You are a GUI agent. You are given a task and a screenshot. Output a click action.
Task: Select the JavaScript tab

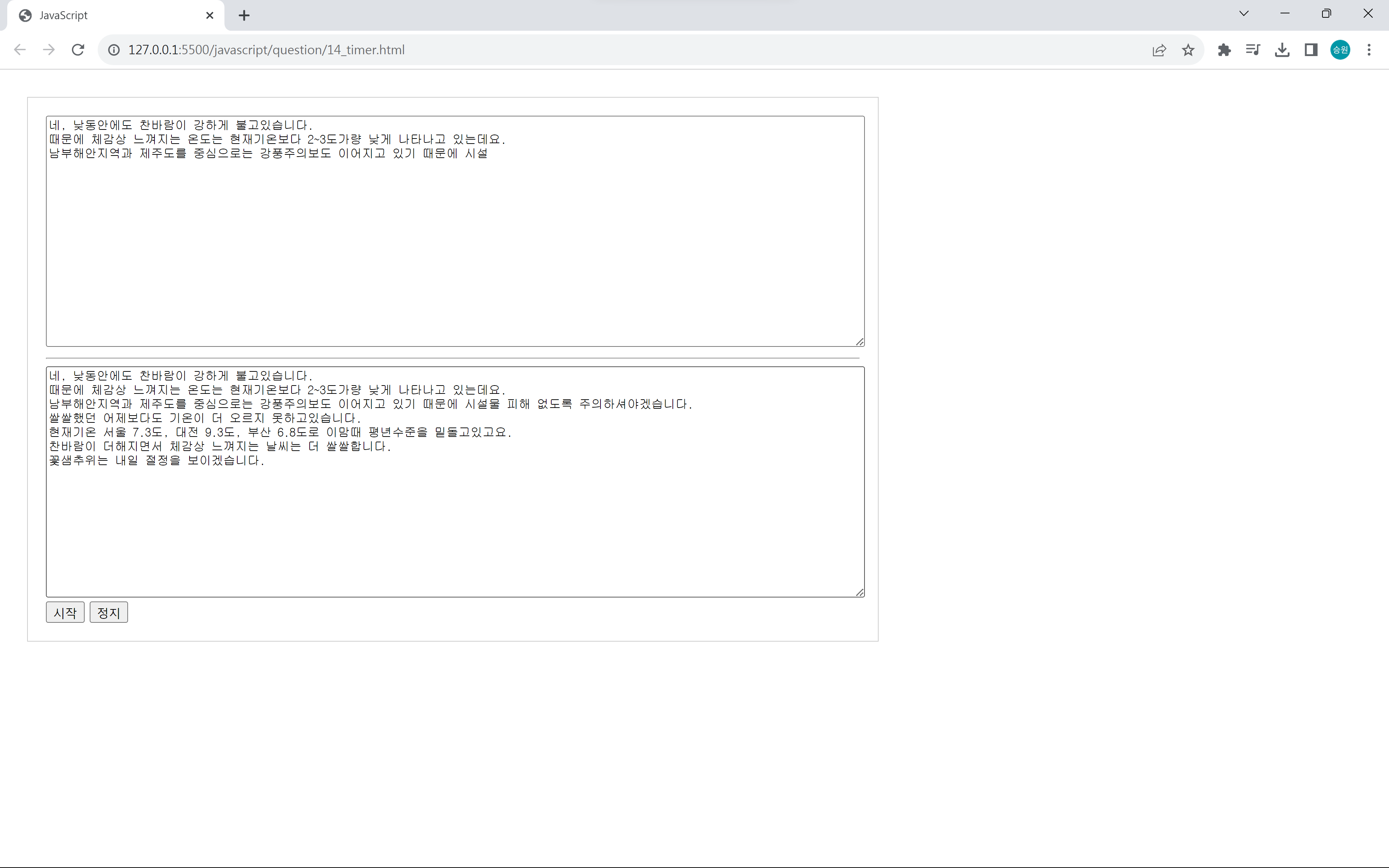coord(103,16)
